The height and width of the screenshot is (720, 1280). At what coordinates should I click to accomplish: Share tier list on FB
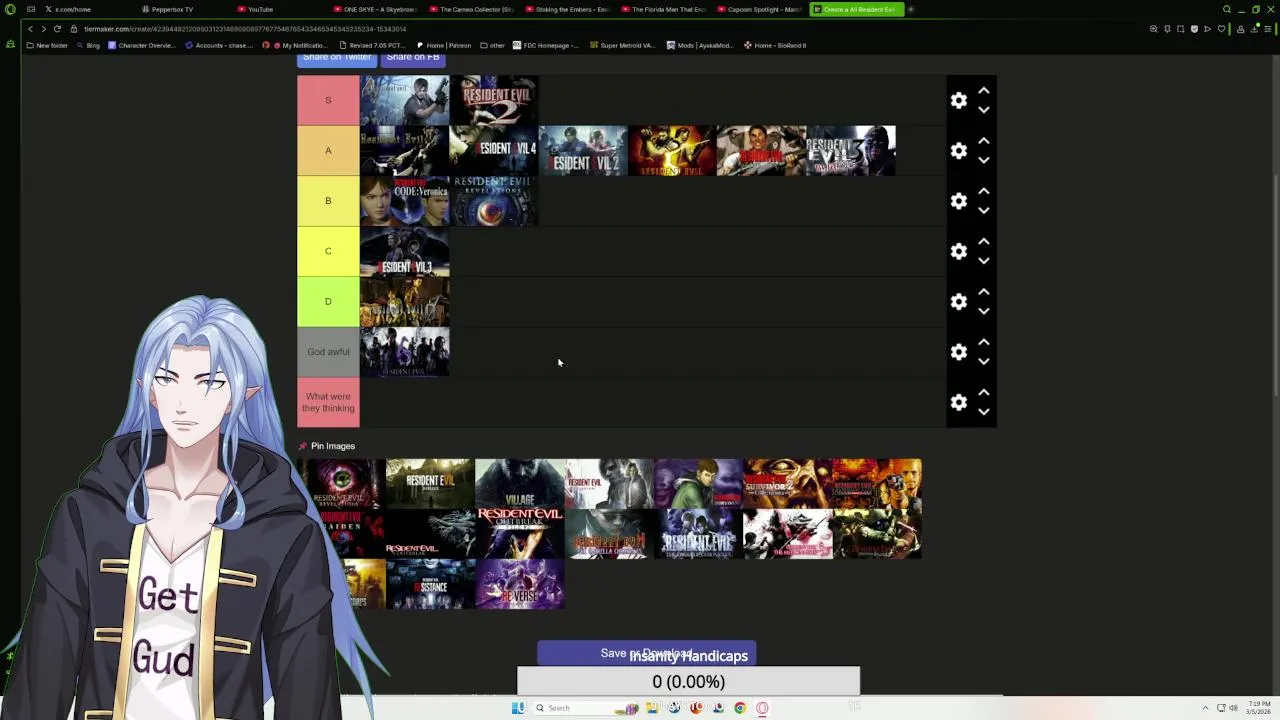(413, 57)
